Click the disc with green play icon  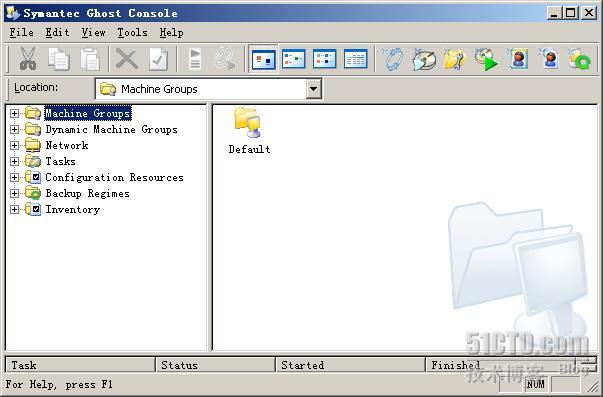click(486, 59)
